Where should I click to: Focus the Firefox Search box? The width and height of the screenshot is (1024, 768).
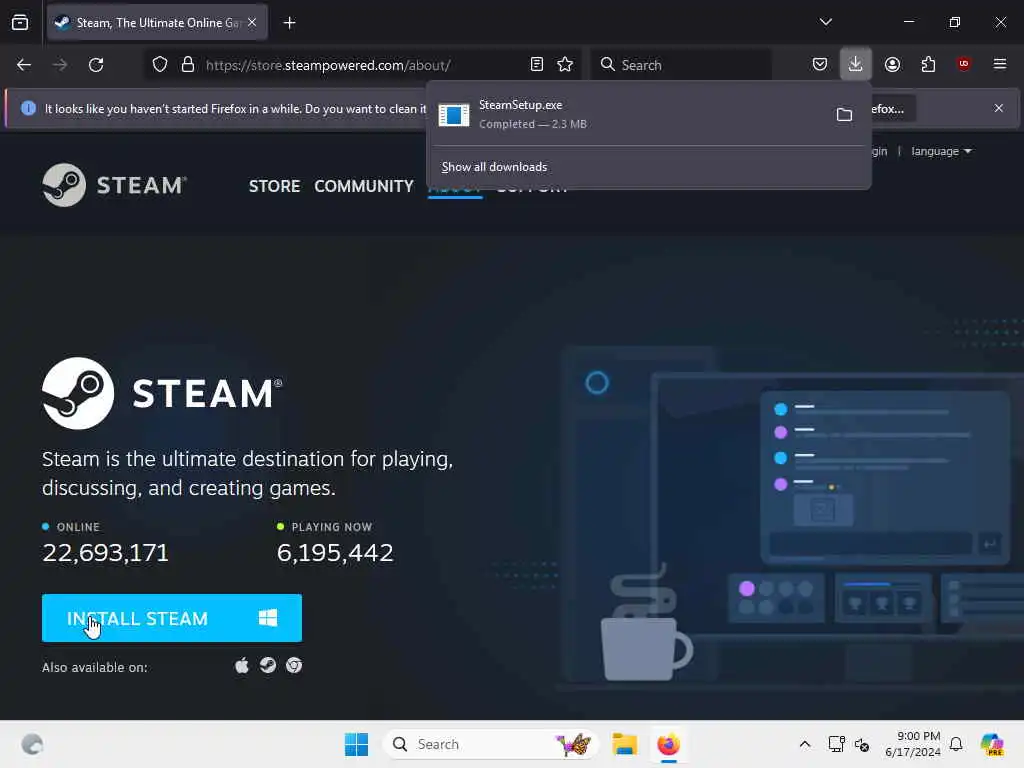pyautogui.click(x=681, y=65)
